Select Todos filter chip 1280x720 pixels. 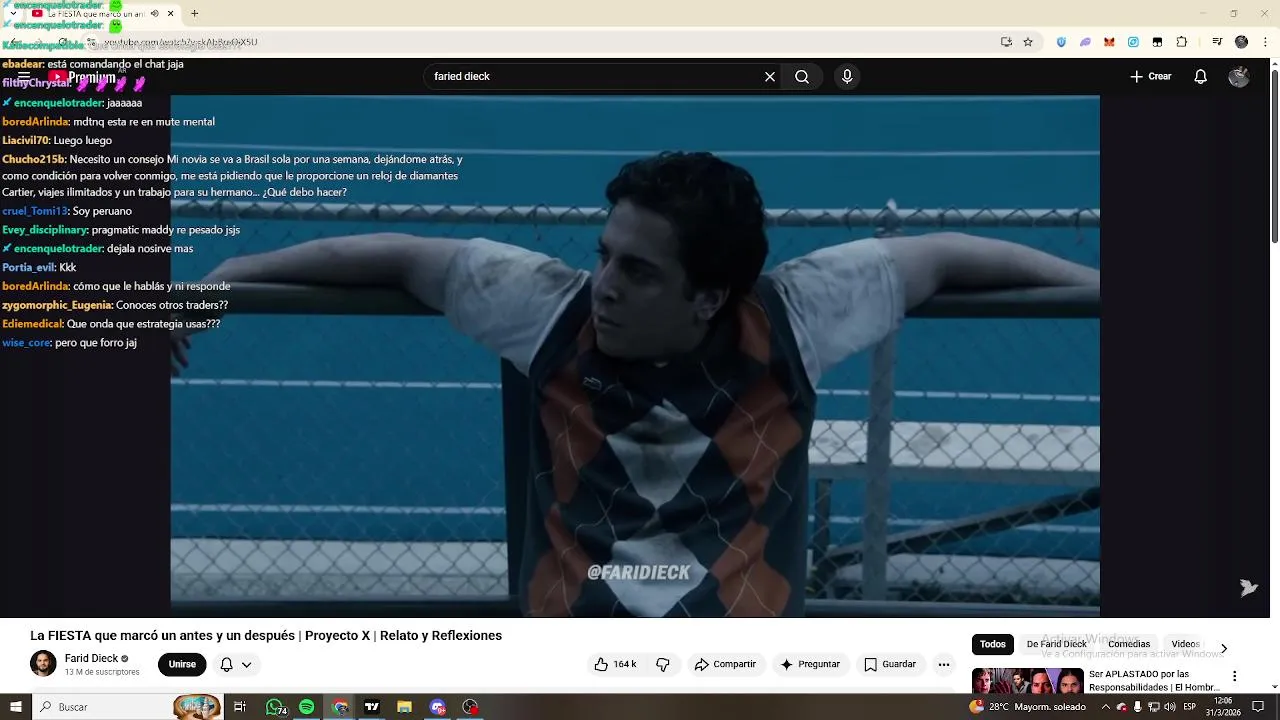pyautogui.click(x=993, y=645)
